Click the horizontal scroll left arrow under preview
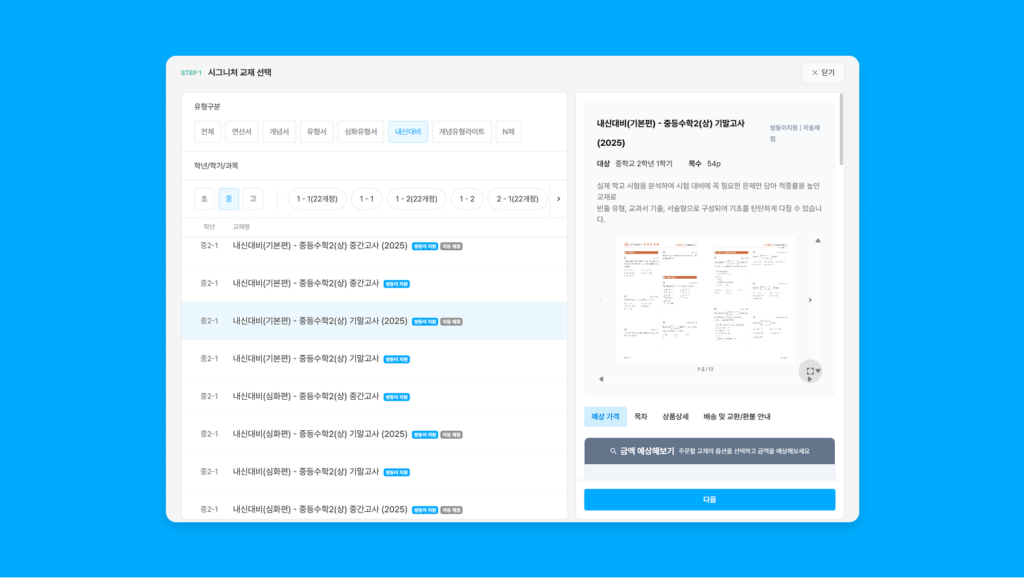This screenshot has height=578, width=1024. point(601,379)
